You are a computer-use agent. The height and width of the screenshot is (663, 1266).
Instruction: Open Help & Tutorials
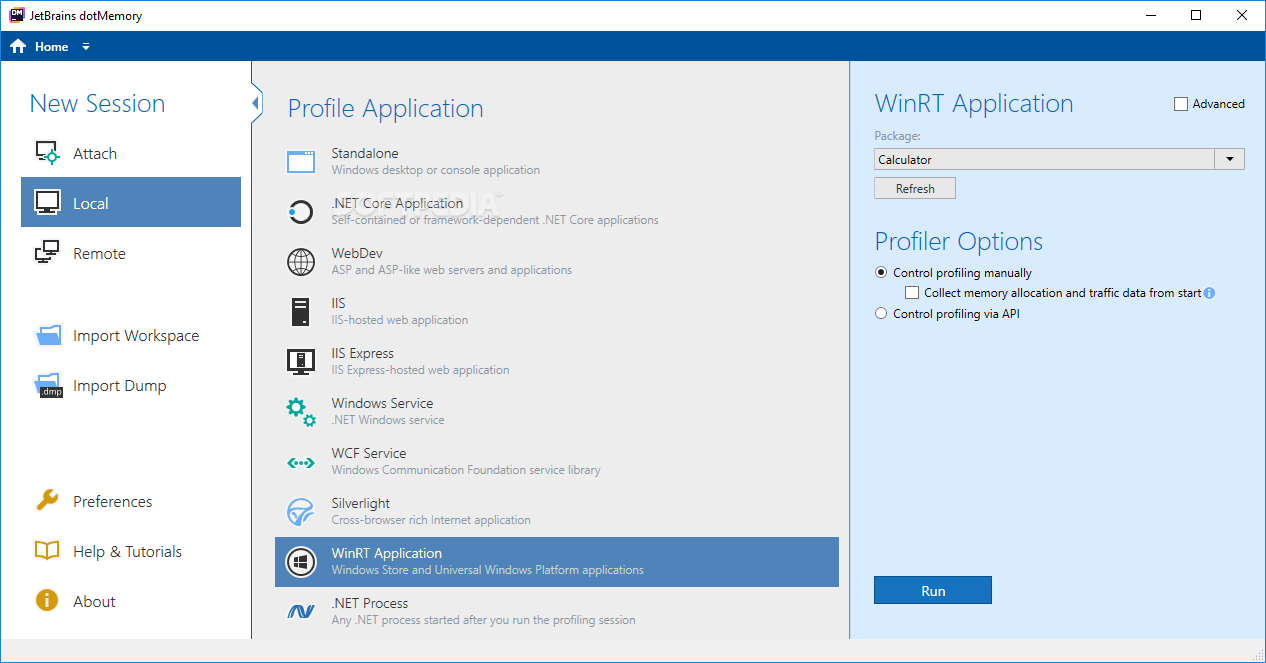pos(131,551)
